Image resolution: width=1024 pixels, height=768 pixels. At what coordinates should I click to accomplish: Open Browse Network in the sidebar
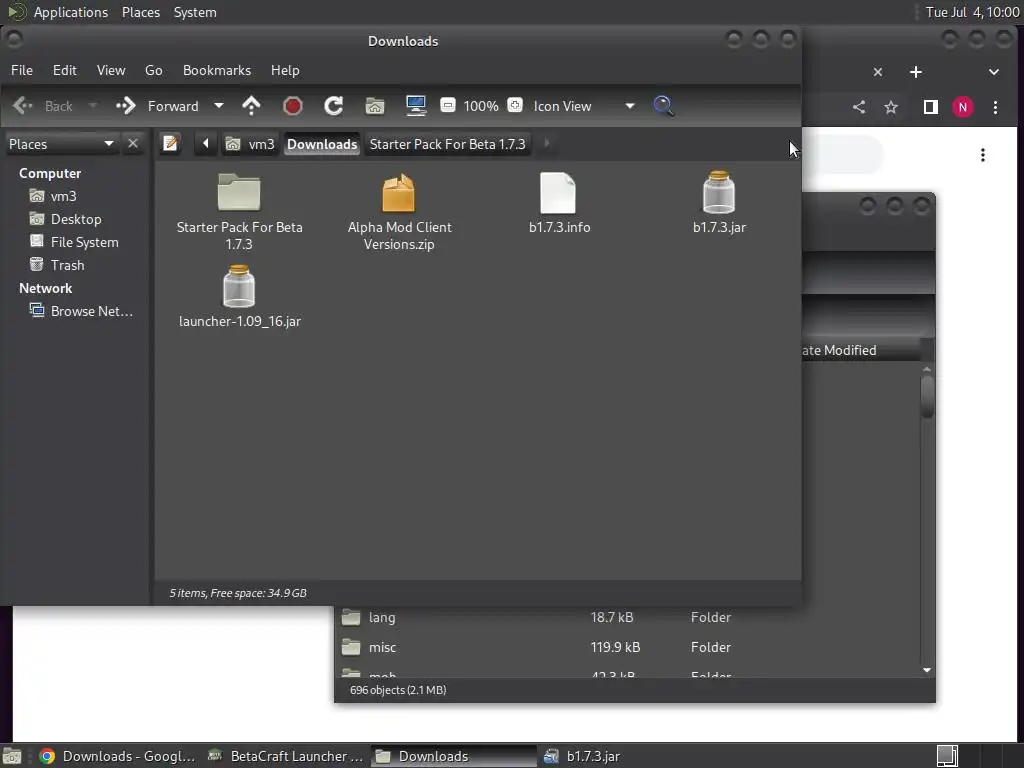pyautogui.click(x=91, y=311)
